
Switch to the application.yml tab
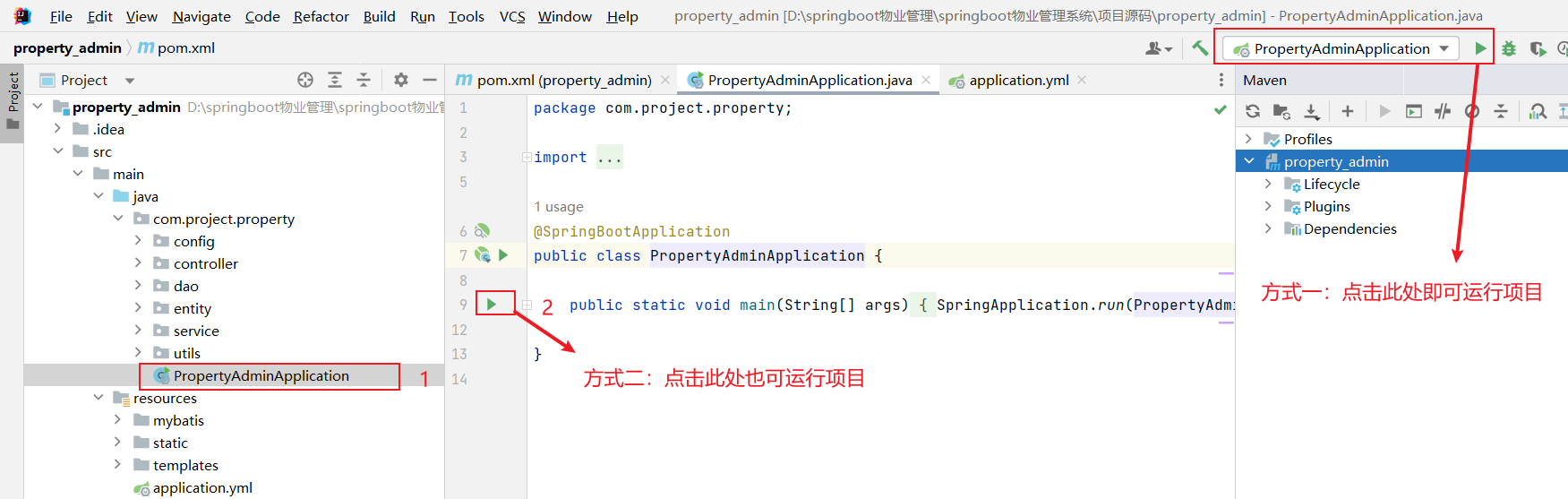(1018, 80)
